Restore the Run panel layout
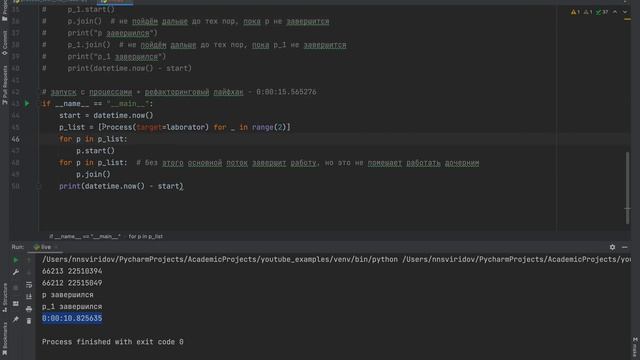 pyautogui.click(x=16, y=304)
